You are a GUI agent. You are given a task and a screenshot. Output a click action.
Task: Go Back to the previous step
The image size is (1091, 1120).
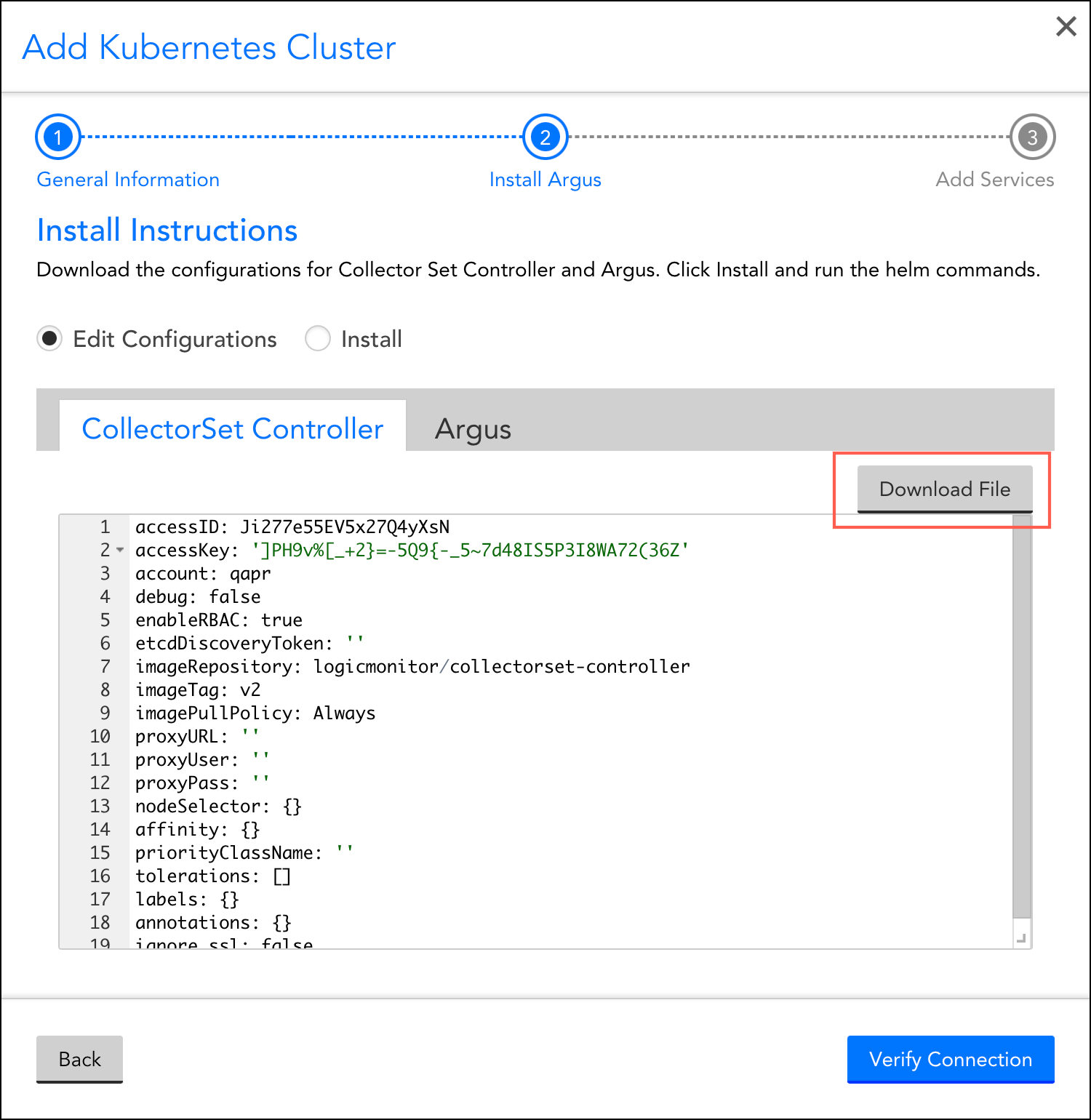click(79, 1059)
